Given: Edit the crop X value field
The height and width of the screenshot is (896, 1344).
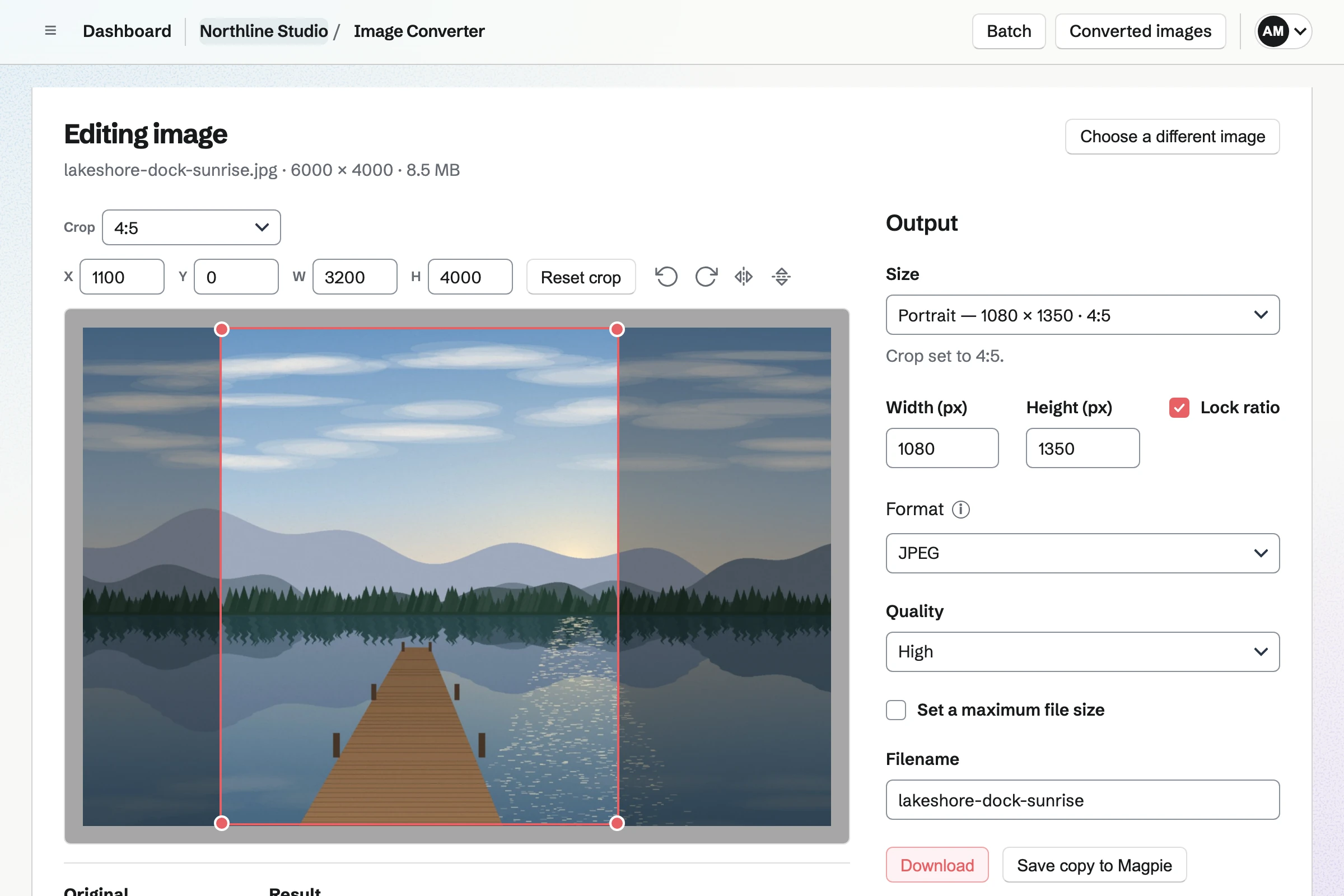Looking at the screenshot, I should [x=122, y=277].
